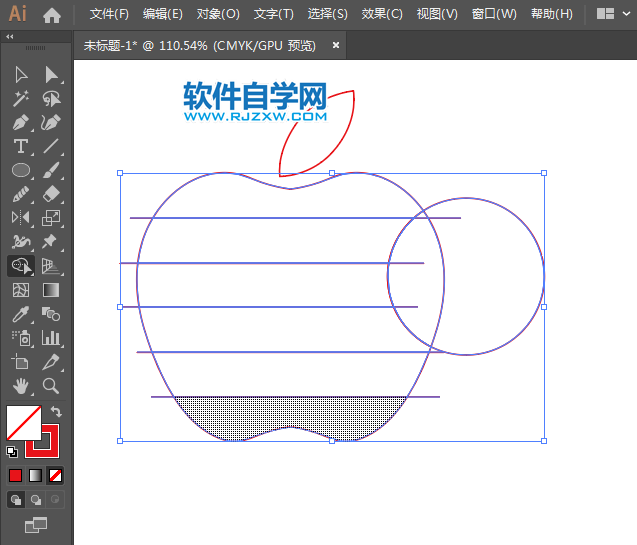Select the Curvature tool

pos(51,123)
